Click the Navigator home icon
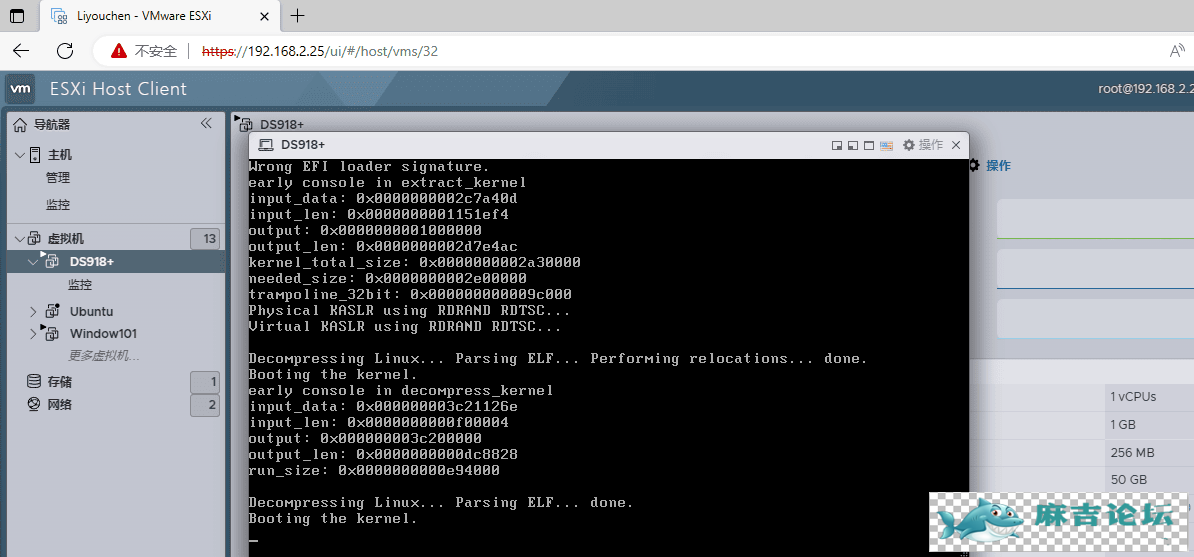Image resolution: width=1194 pixels, height=557 pixels. click(20, 124)
